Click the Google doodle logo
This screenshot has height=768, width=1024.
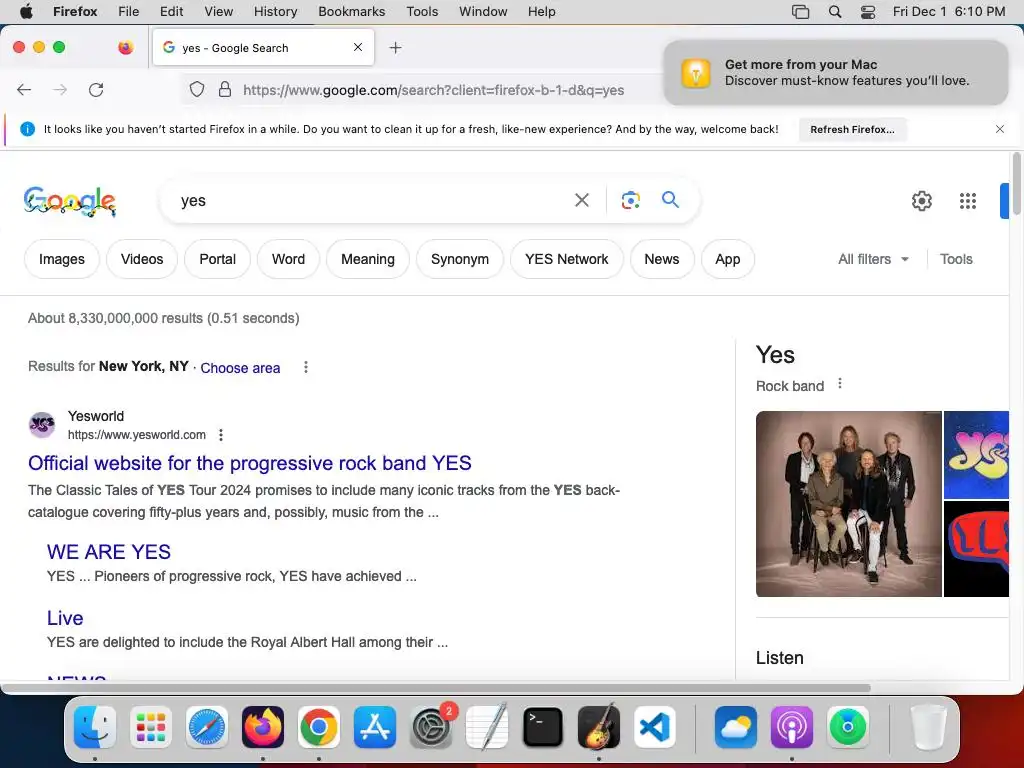pyautogui.click(x=70, y=201)
